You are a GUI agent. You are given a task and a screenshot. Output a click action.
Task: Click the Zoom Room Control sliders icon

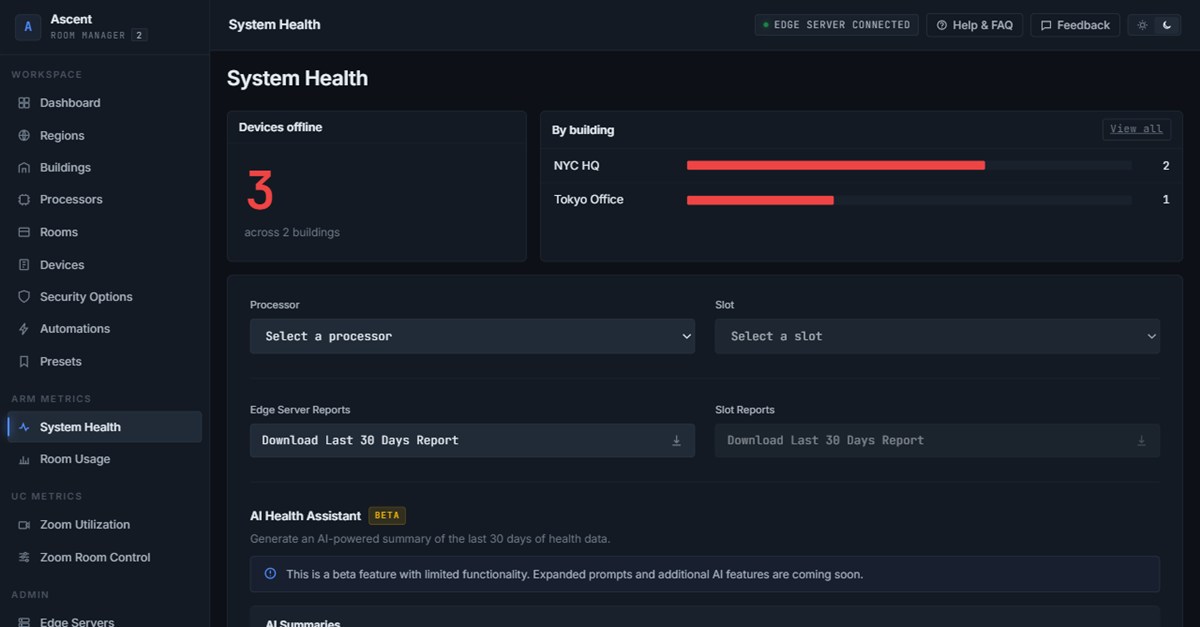coord(24,558)
